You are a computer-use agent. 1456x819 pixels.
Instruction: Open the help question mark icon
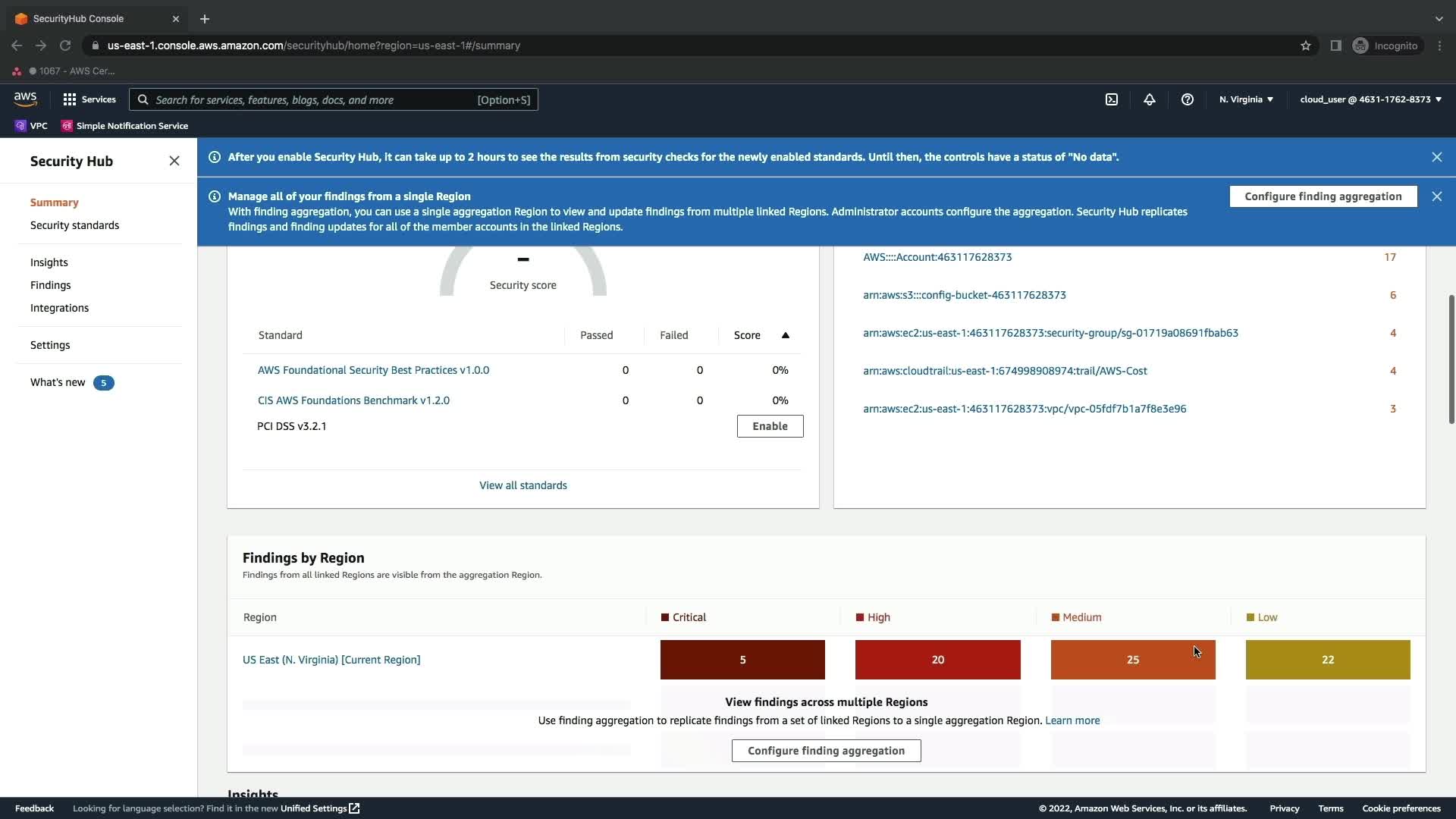(x=1188, y=99)
